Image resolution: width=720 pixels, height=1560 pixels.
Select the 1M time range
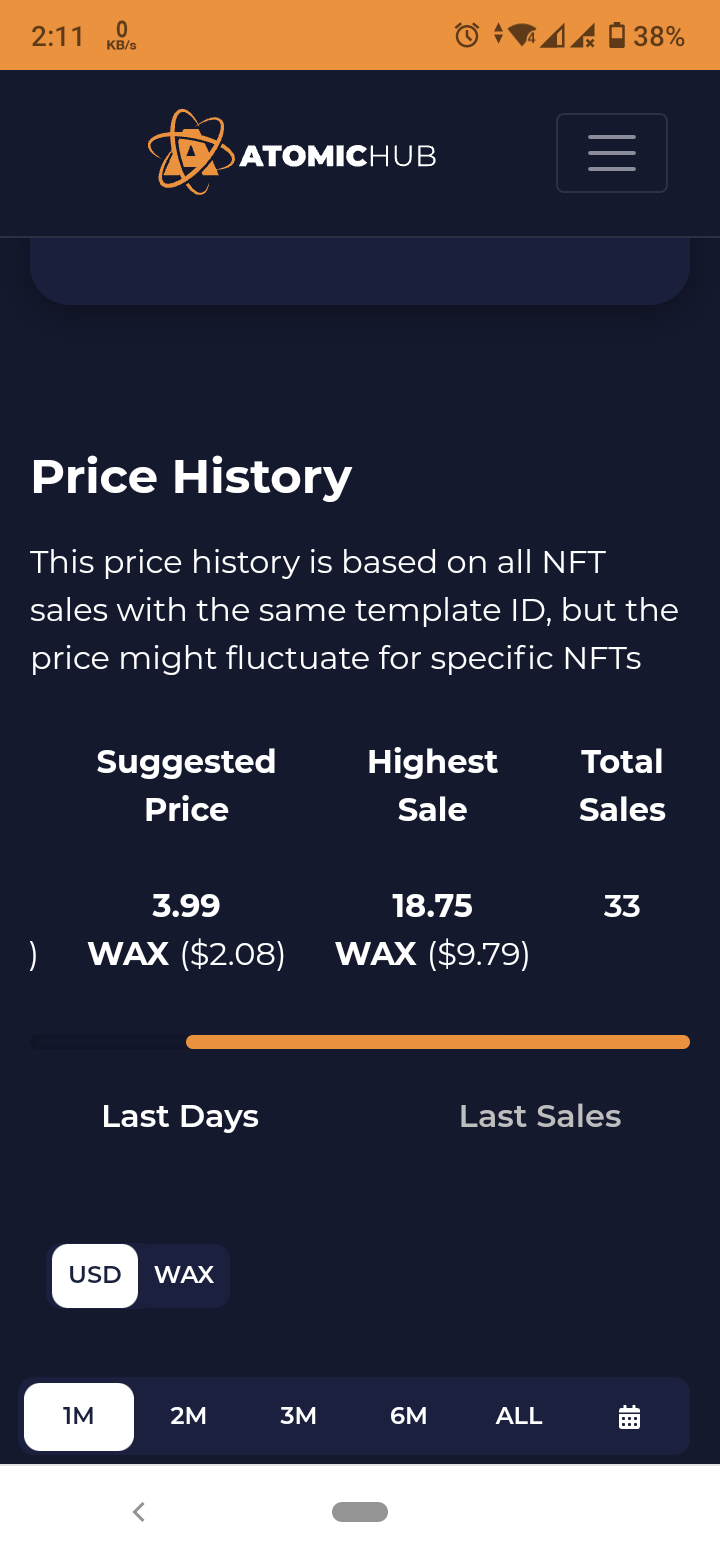pyautogui.click(x=79, y=1416)
